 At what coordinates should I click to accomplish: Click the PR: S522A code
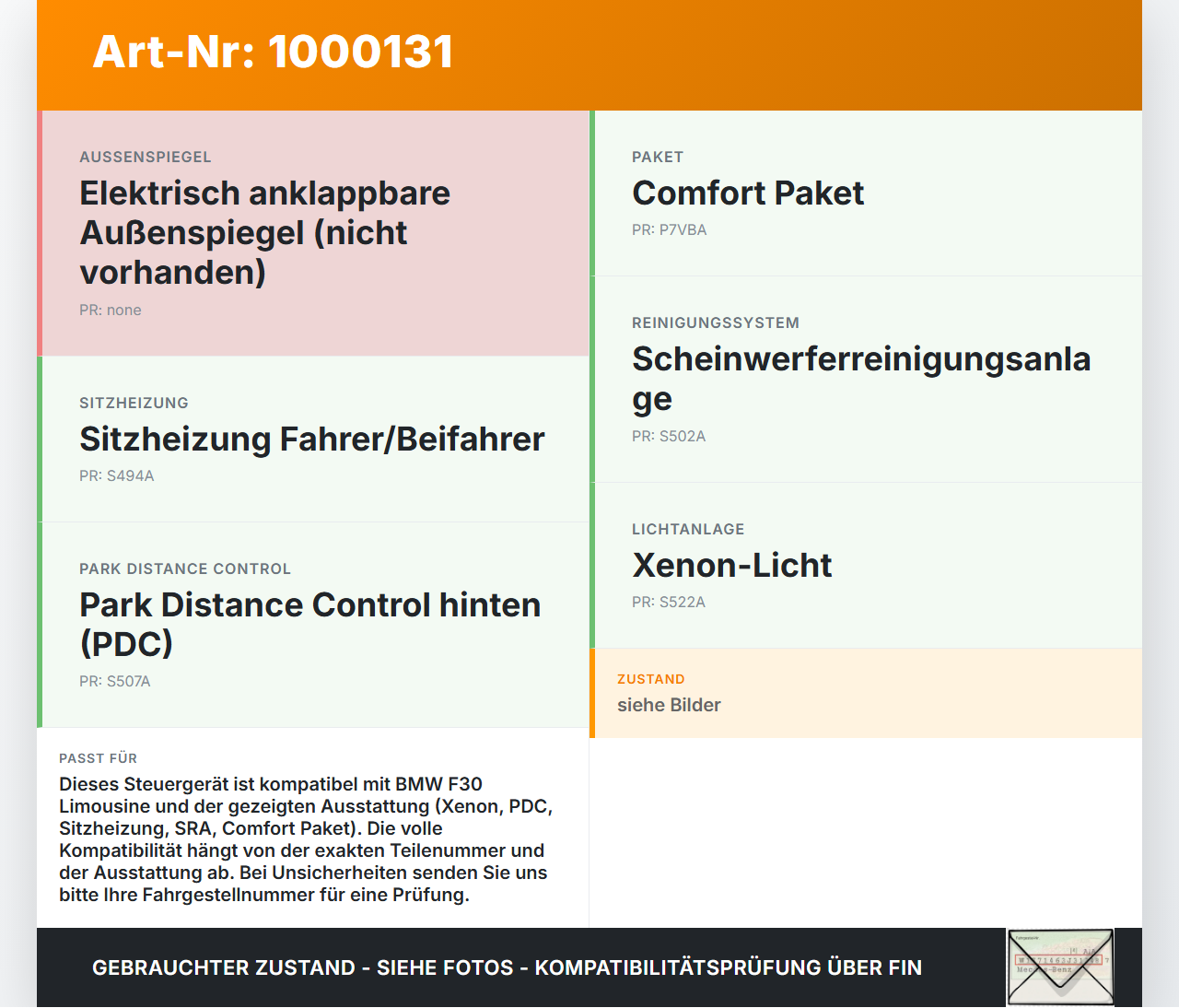click(669, 602)
